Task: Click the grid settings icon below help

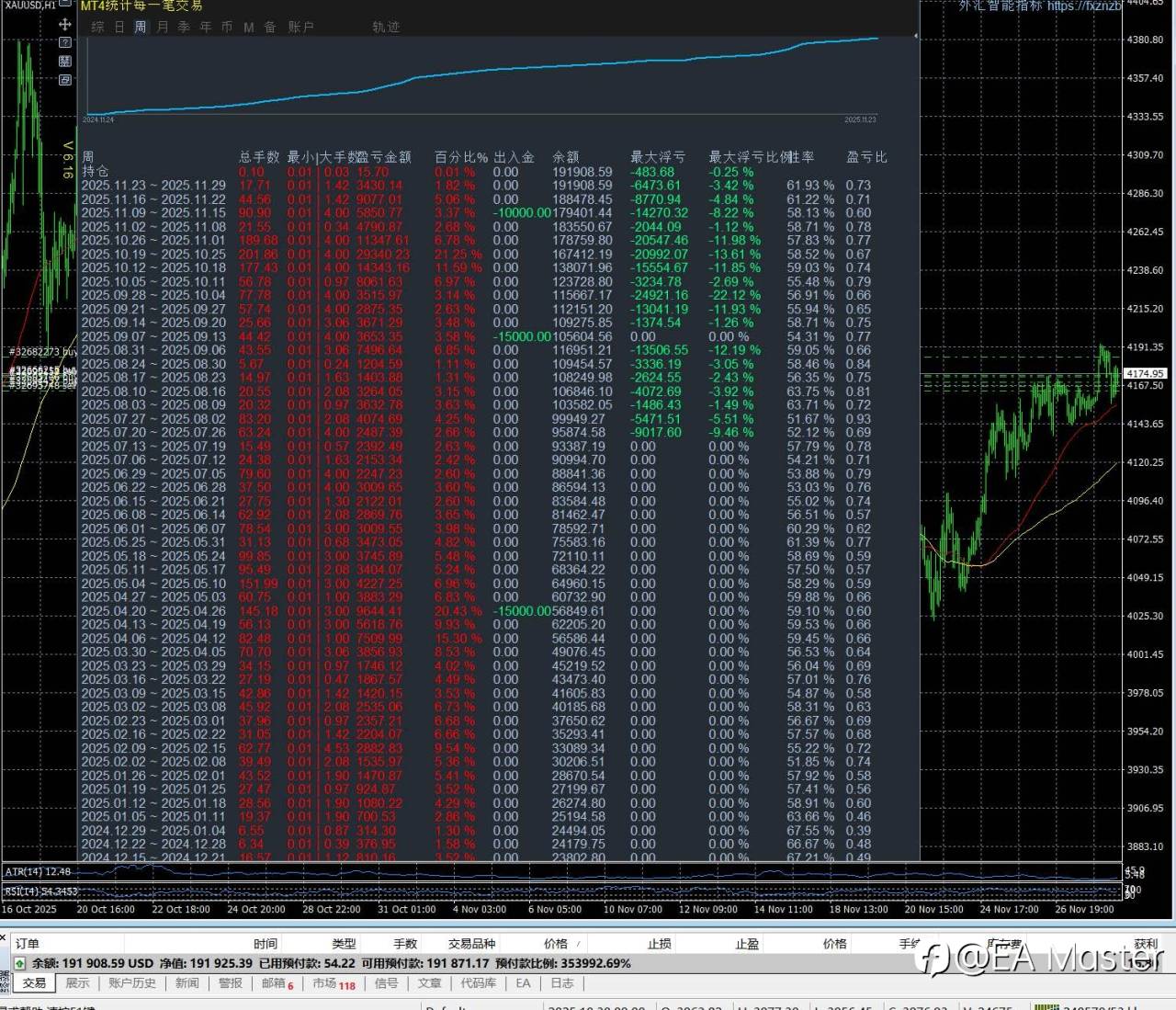Action: tap(65, 61)
